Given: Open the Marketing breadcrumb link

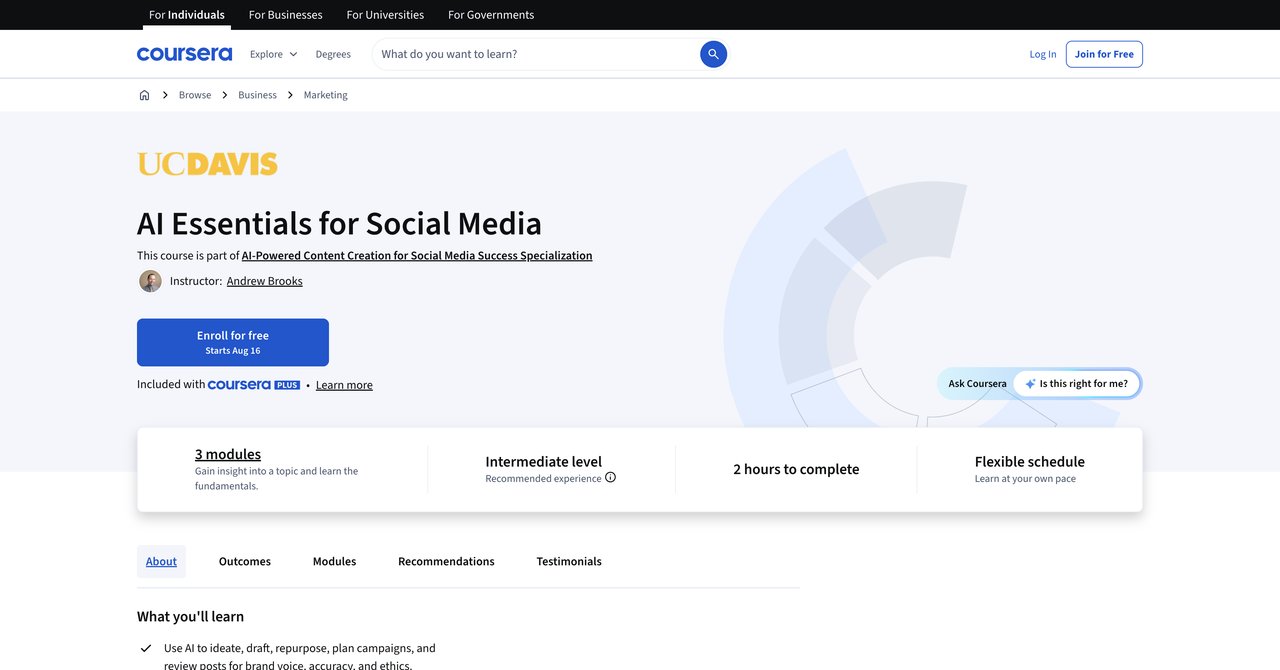Looking at the screenshot, I should pos(326,95).
